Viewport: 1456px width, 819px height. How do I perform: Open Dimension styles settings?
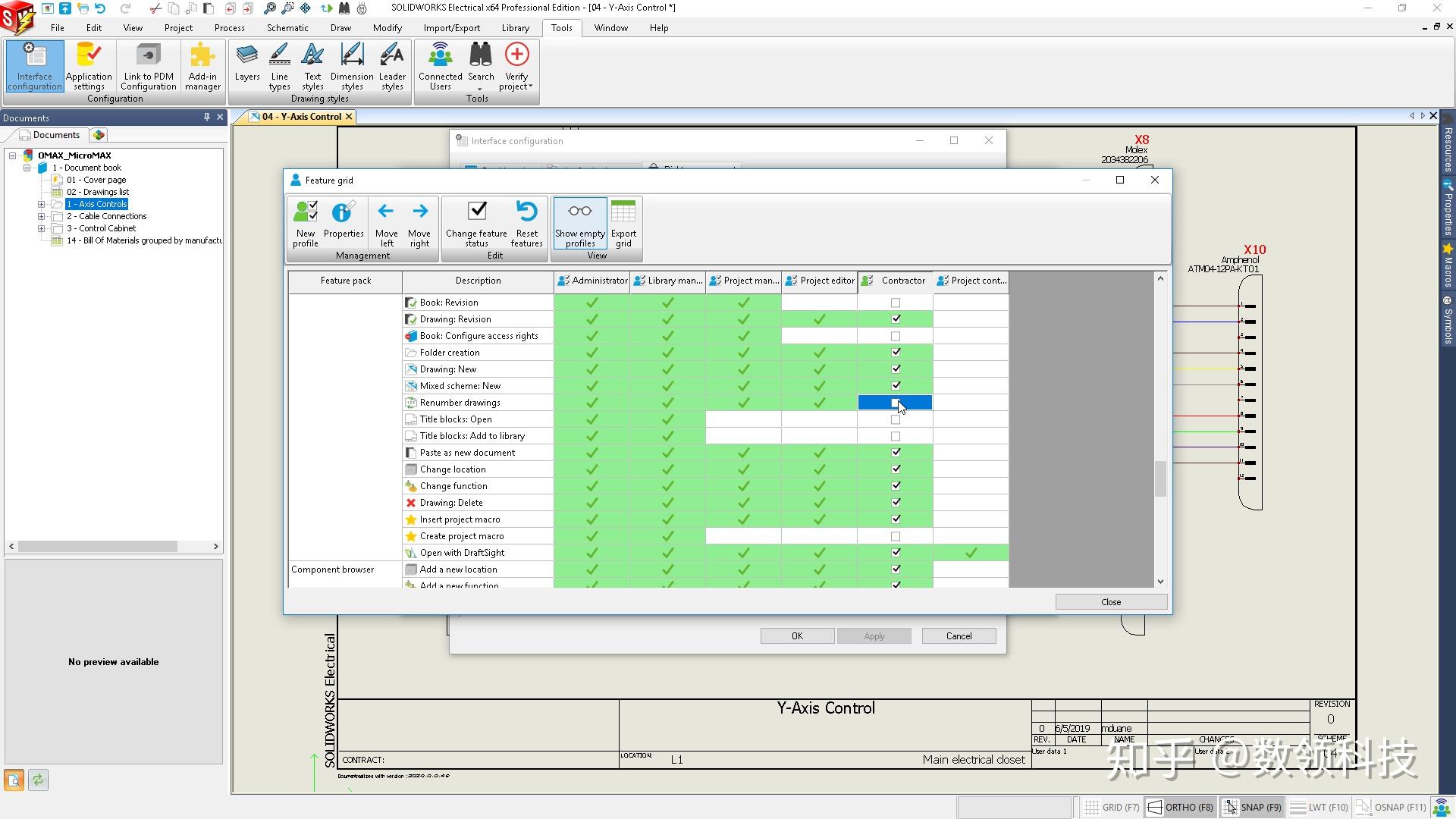tap(351, 67)
